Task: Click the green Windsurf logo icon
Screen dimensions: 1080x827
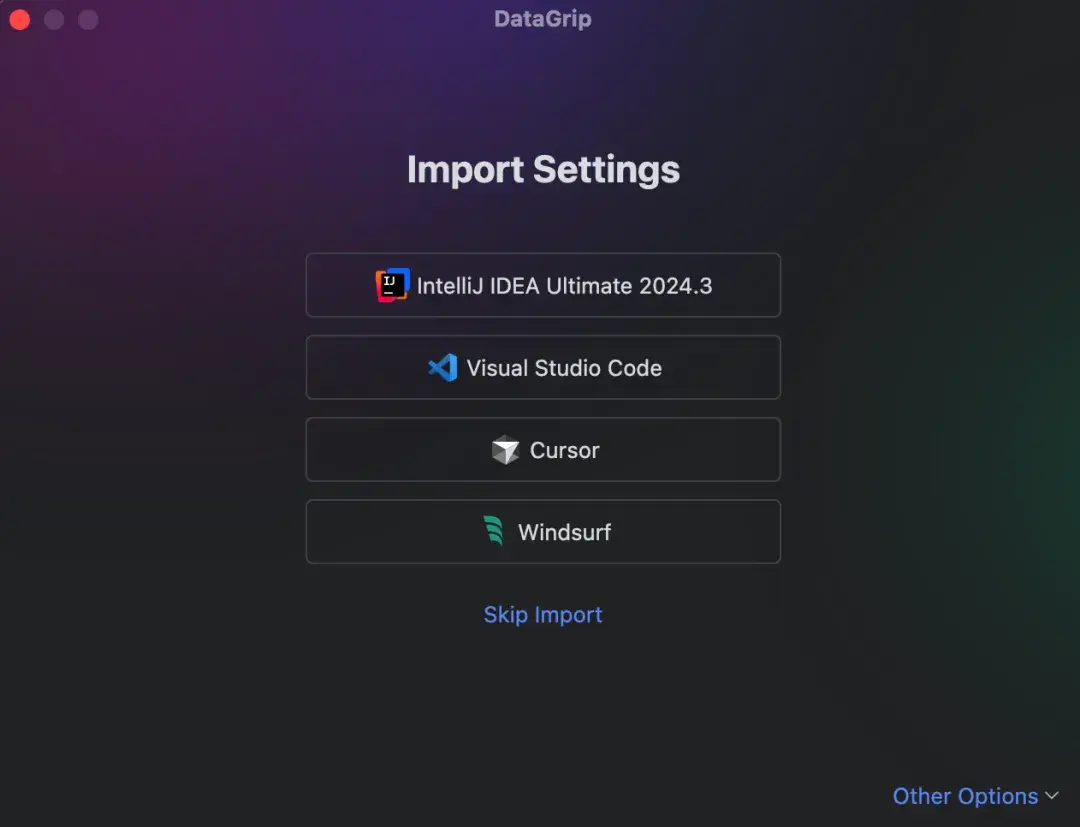Action: pyautogui.click(x=494, y=531)
